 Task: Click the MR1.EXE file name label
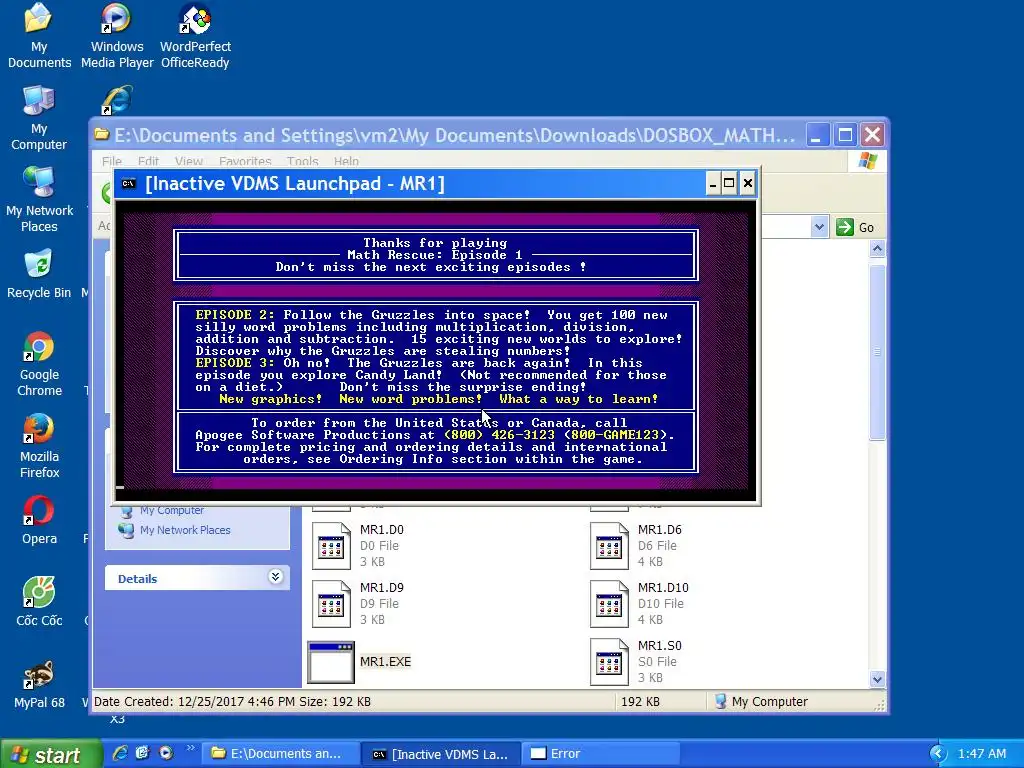pyautogui.click(x=385, y=662)
